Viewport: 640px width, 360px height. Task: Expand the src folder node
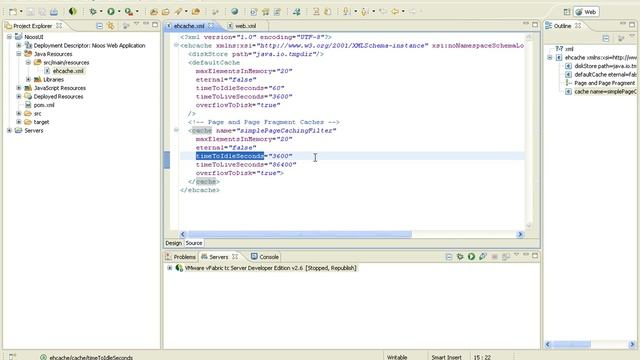coord(19,113)
